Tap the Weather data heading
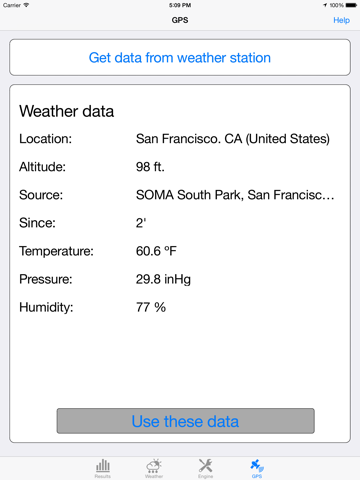 [66, 111]
